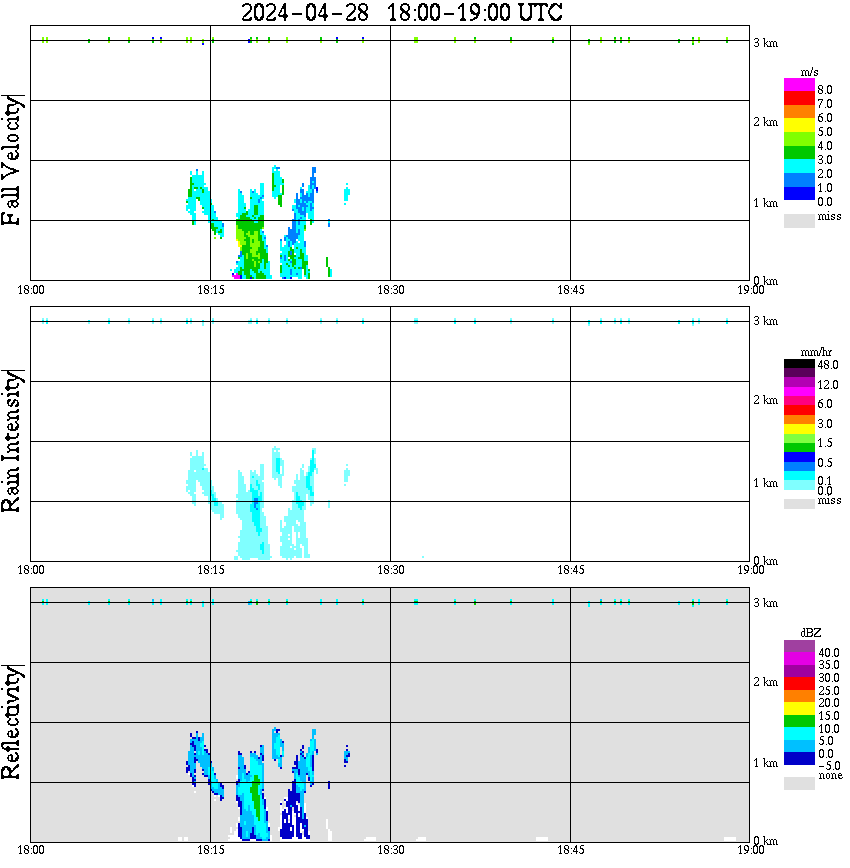The image size is (850, 868).
Task: Click the dark blue swatch in the m/s legend
Action: 799,193
